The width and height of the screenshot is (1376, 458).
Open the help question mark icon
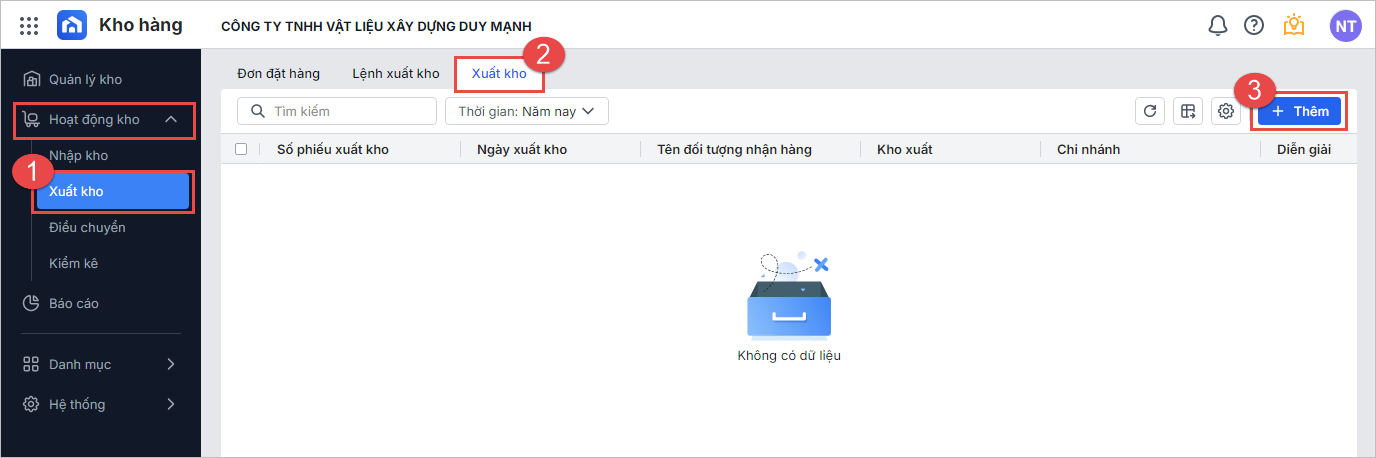(x=1254, y=26)
